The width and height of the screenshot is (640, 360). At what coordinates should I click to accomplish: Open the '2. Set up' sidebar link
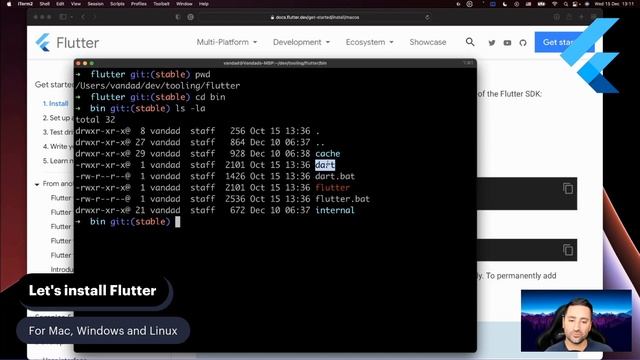pyautogui.click(x=56, y=118)
